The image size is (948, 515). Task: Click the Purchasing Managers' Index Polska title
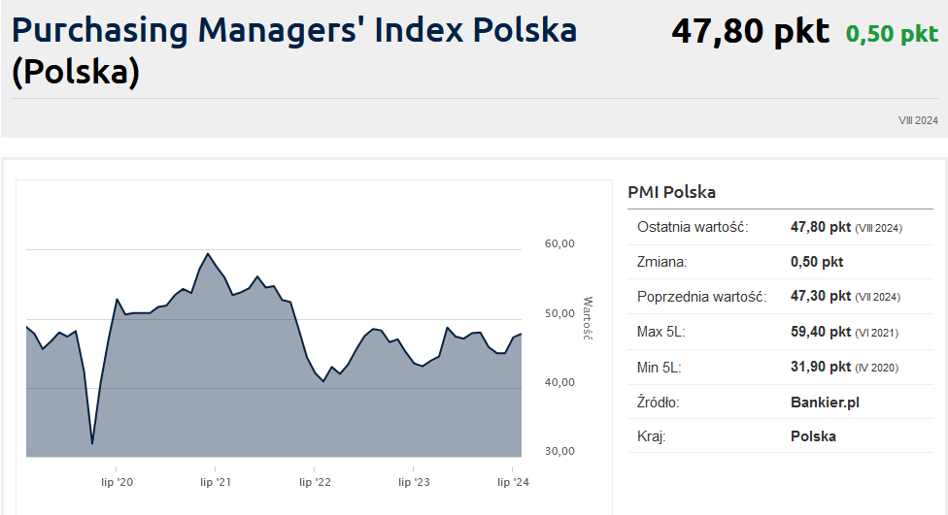[294, 30]
